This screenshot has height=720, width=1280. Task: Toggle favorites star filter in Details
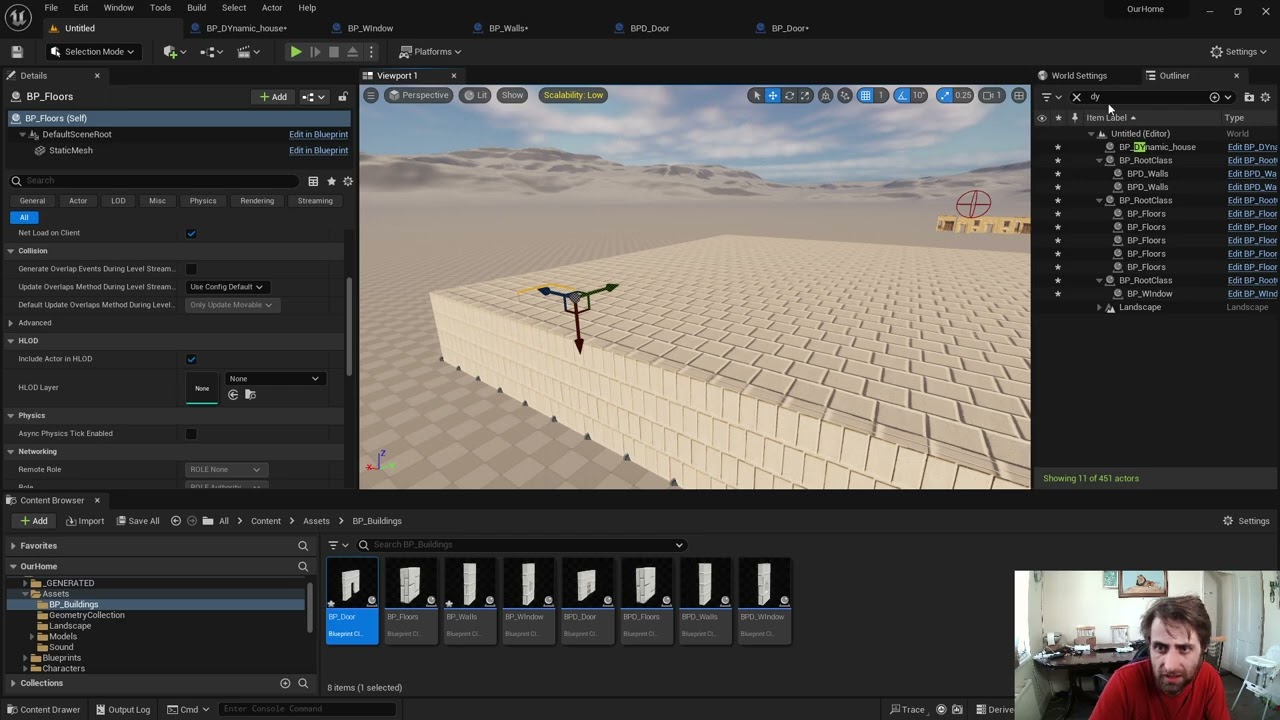331,181
